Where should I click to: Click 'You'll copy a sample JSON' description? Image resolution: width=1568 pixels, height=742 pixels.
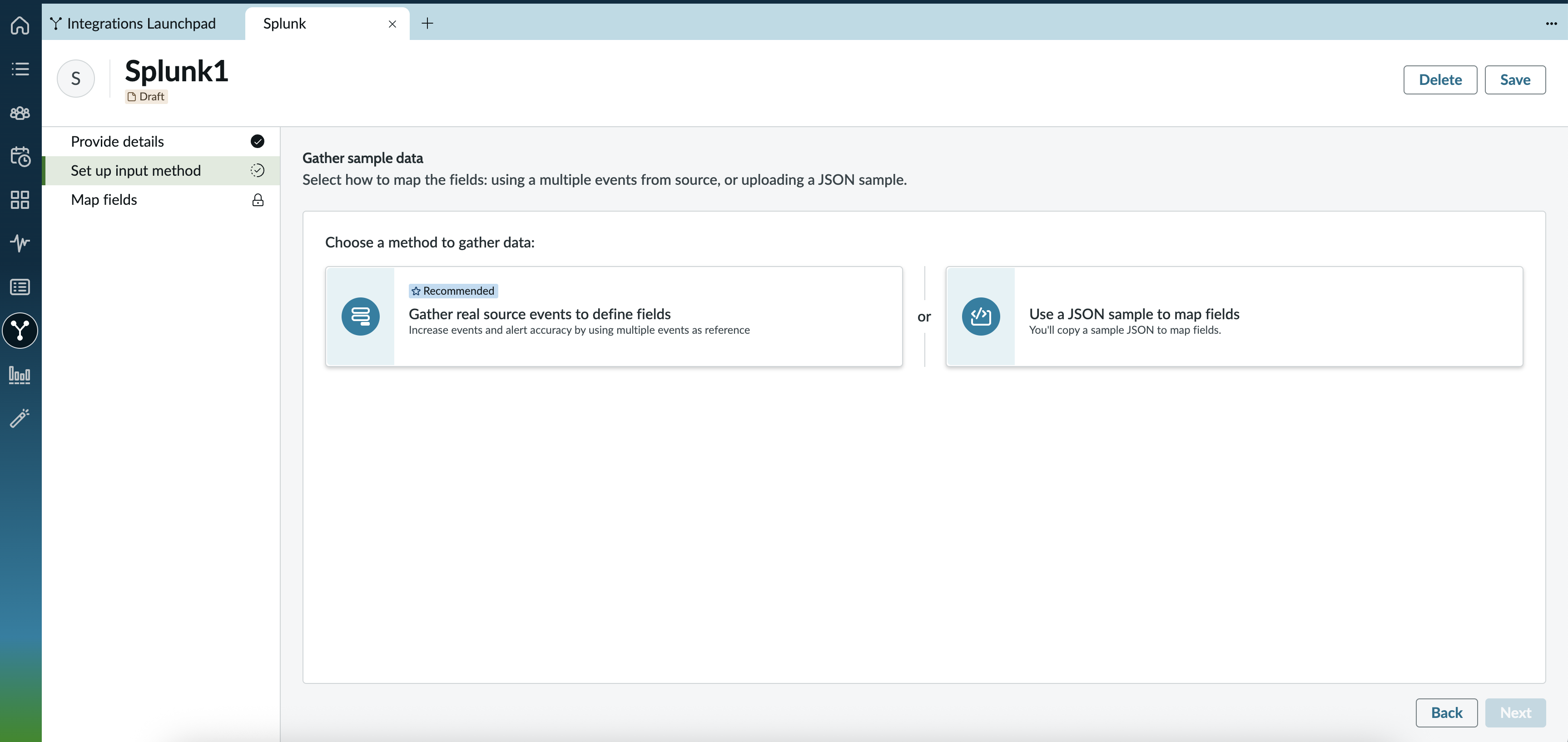pos(1125,330)
